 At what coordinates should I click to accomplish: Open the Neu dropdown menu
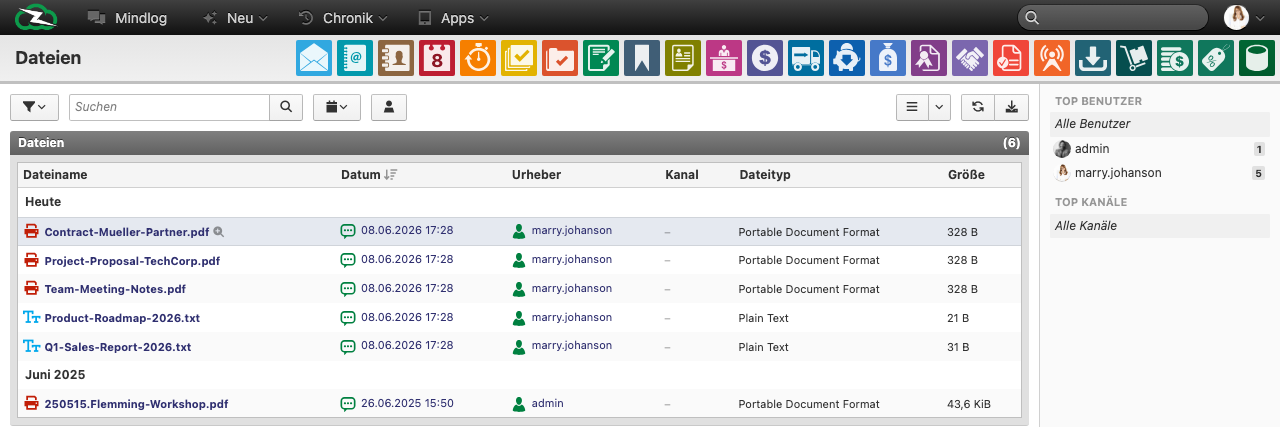[235, 18]
